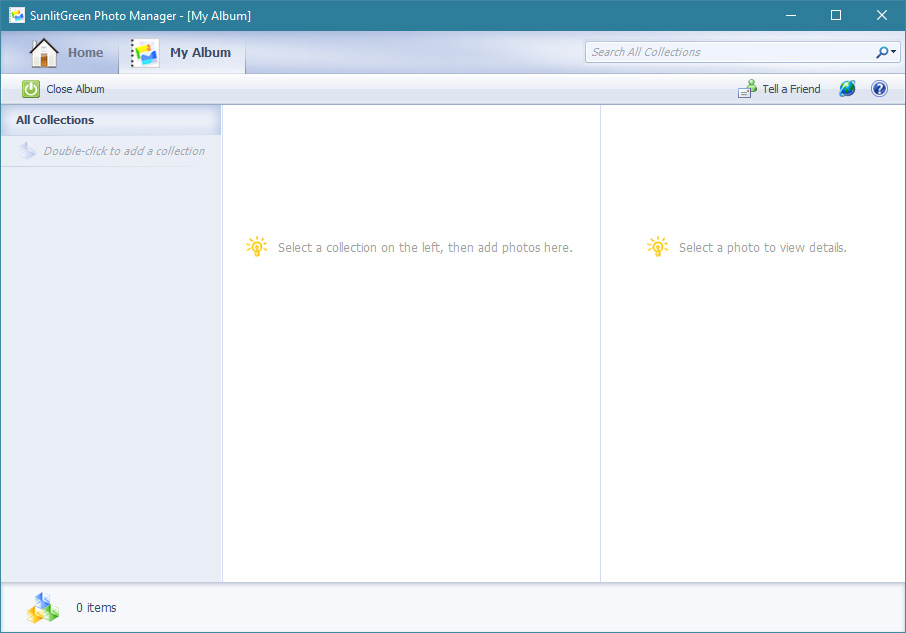Switch to the My Album tab

click(182, 53)
